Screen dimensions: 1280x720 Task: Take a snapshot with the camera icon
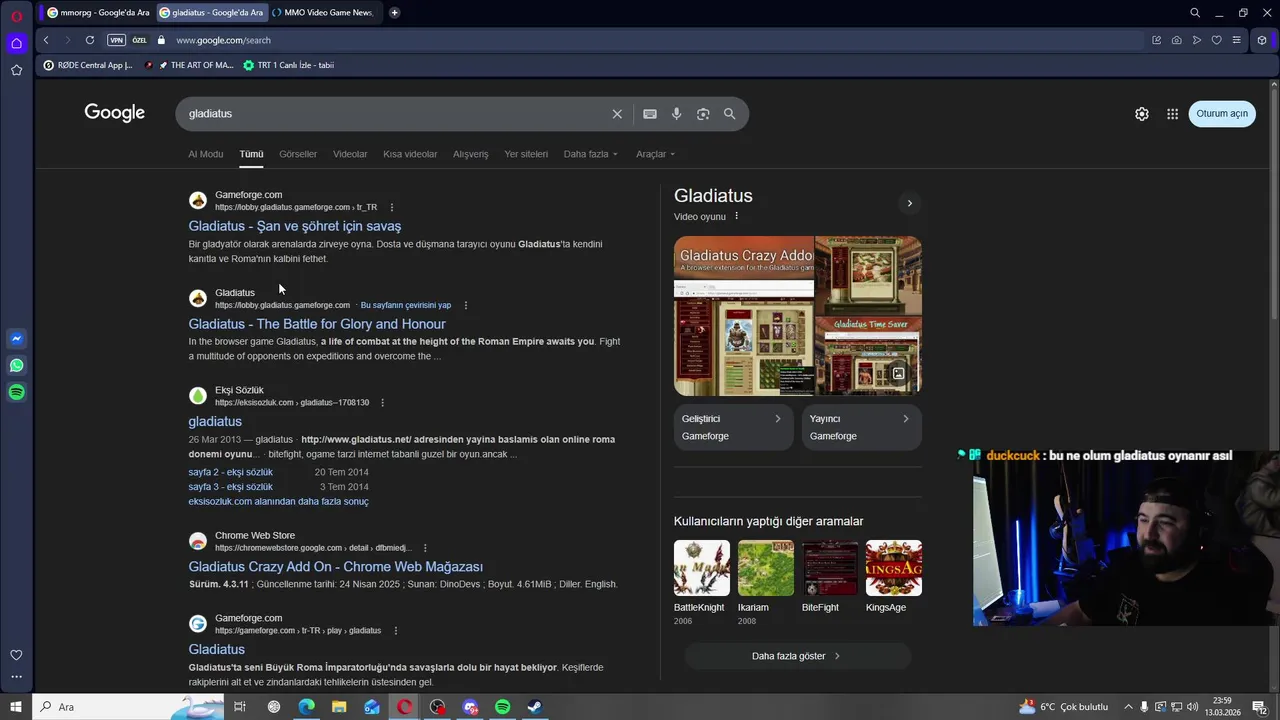1176,40
